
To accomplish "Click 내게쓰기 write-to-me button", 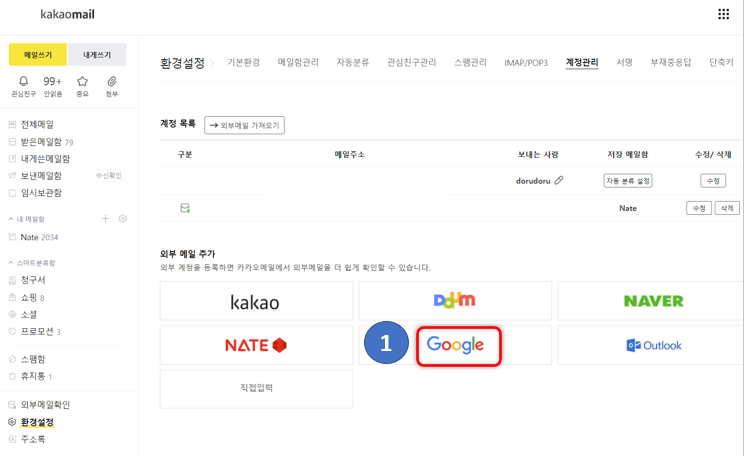I will click(97, 55).
